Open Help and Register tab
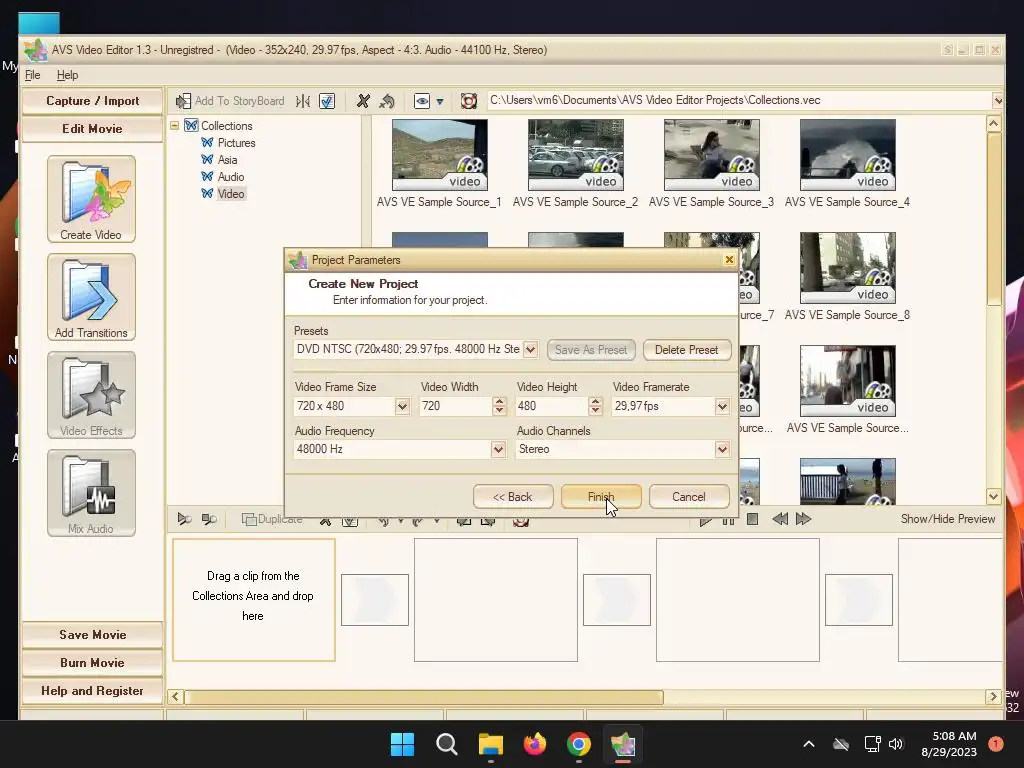This screenshot has height=768, width=1024. click(92, 691)
